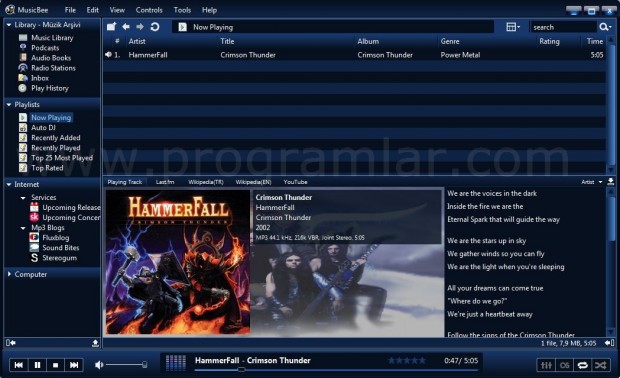Skip to the next track

(x=74, y=365)
